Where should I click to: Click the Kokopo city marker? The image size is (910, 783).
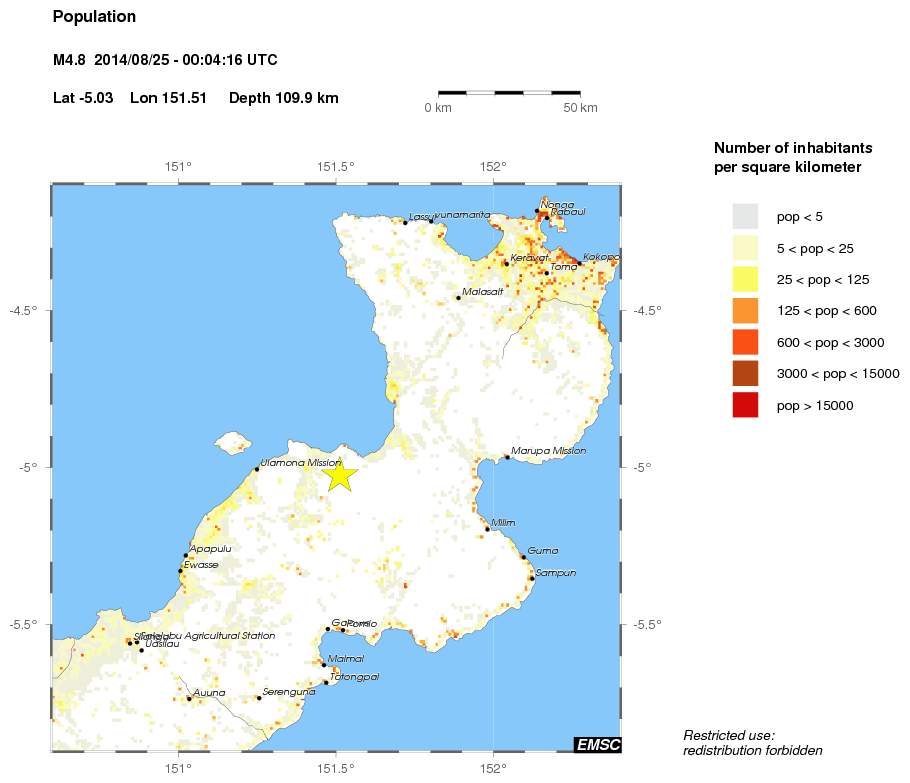pyautogui.click(x=579, y=263)
